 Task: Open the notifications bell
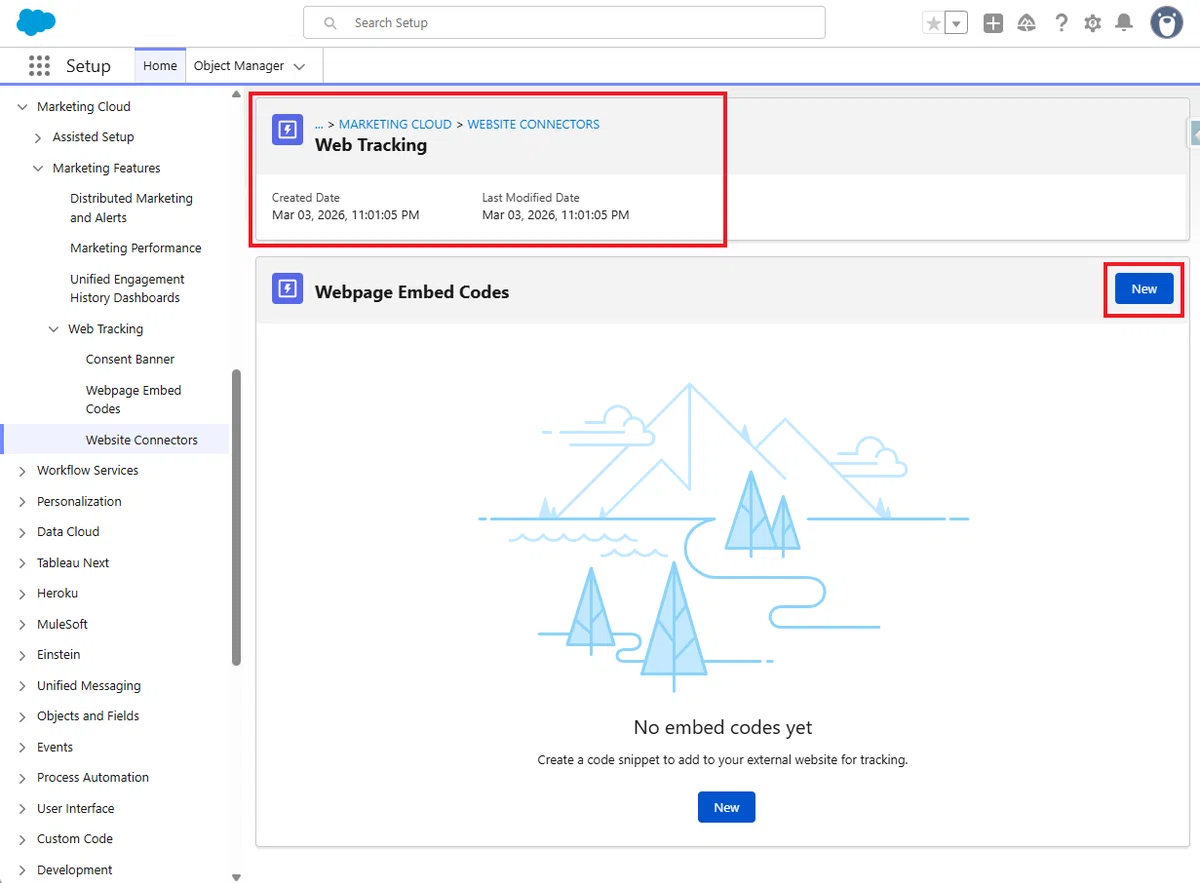click(x=1125, y=23)
